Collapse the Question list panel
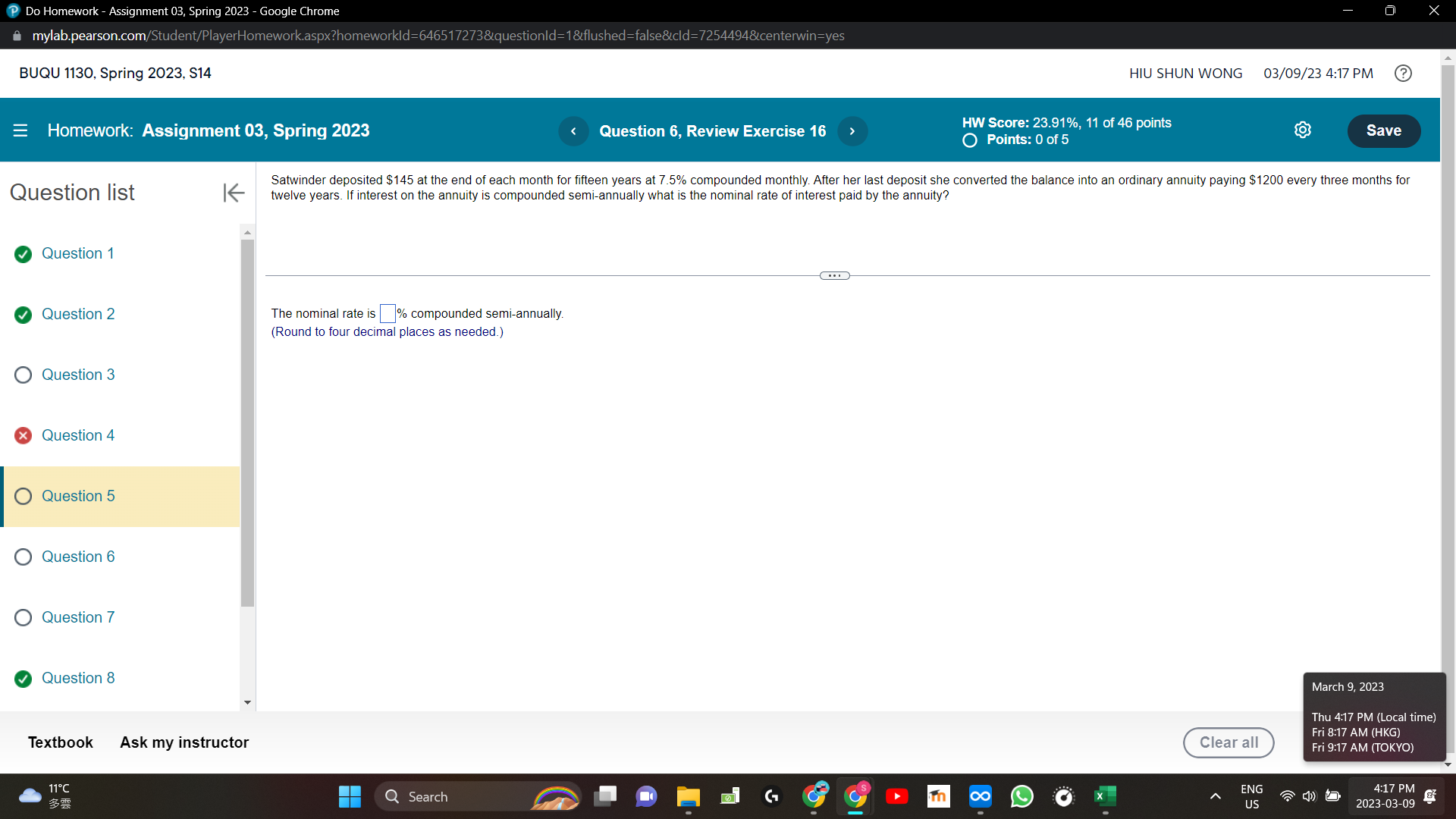The height and width of the screenshot is (819, 1456). tap(234, 193)
